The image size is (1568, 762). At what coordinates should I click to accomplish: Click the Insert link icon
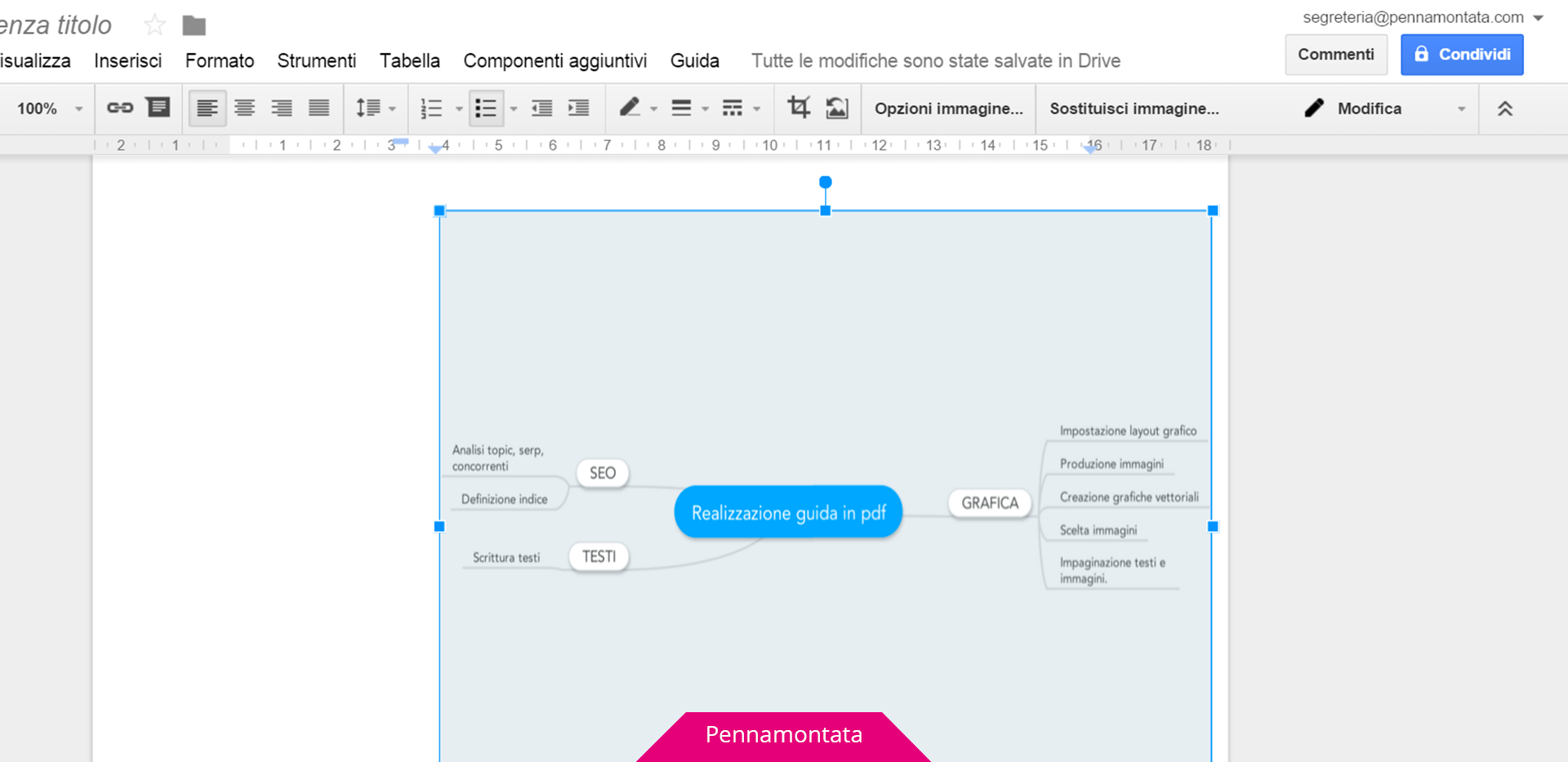click(120, 108)
